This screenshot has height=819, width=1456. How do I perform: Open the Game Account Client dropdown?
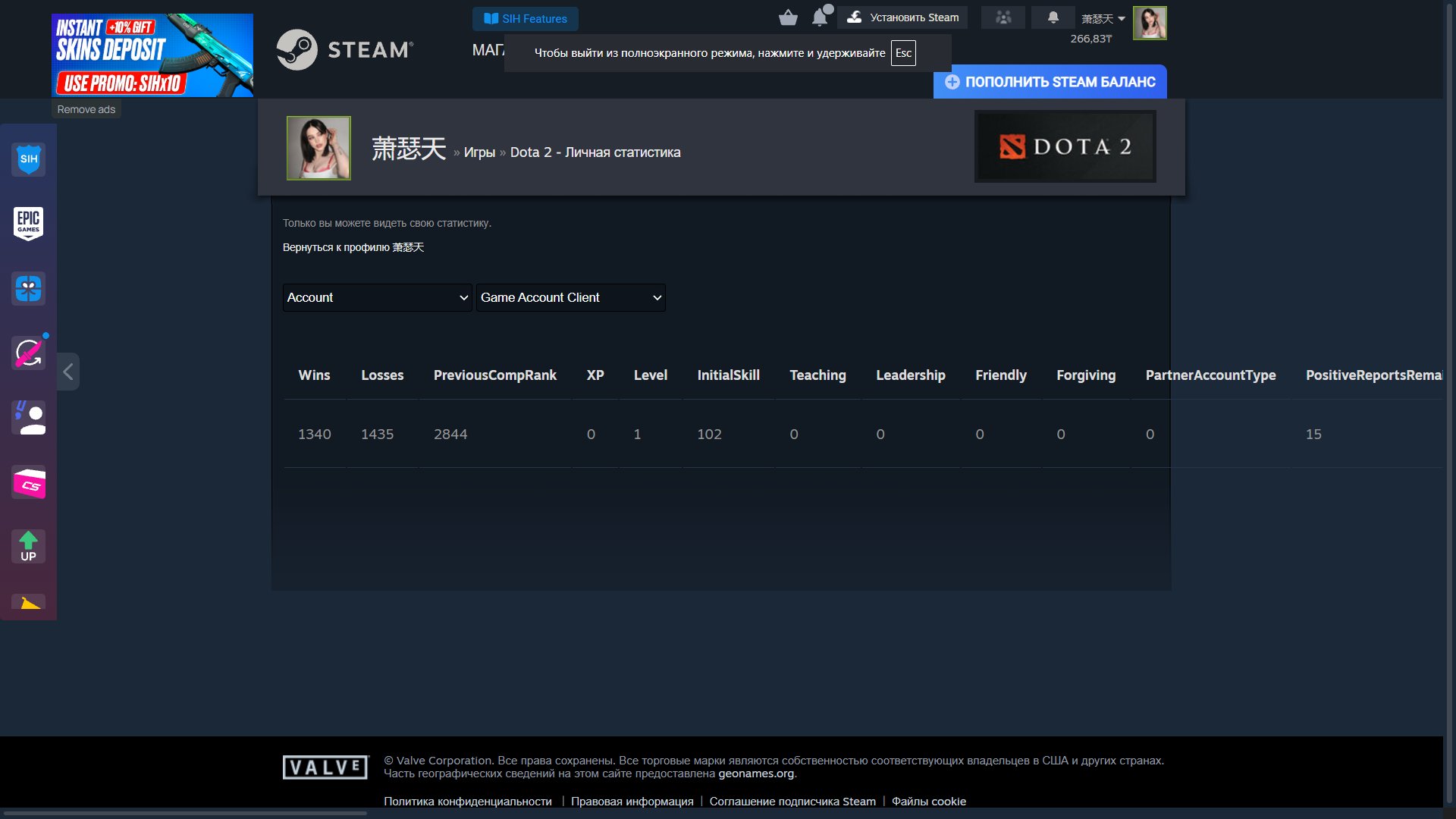point(570,297)
